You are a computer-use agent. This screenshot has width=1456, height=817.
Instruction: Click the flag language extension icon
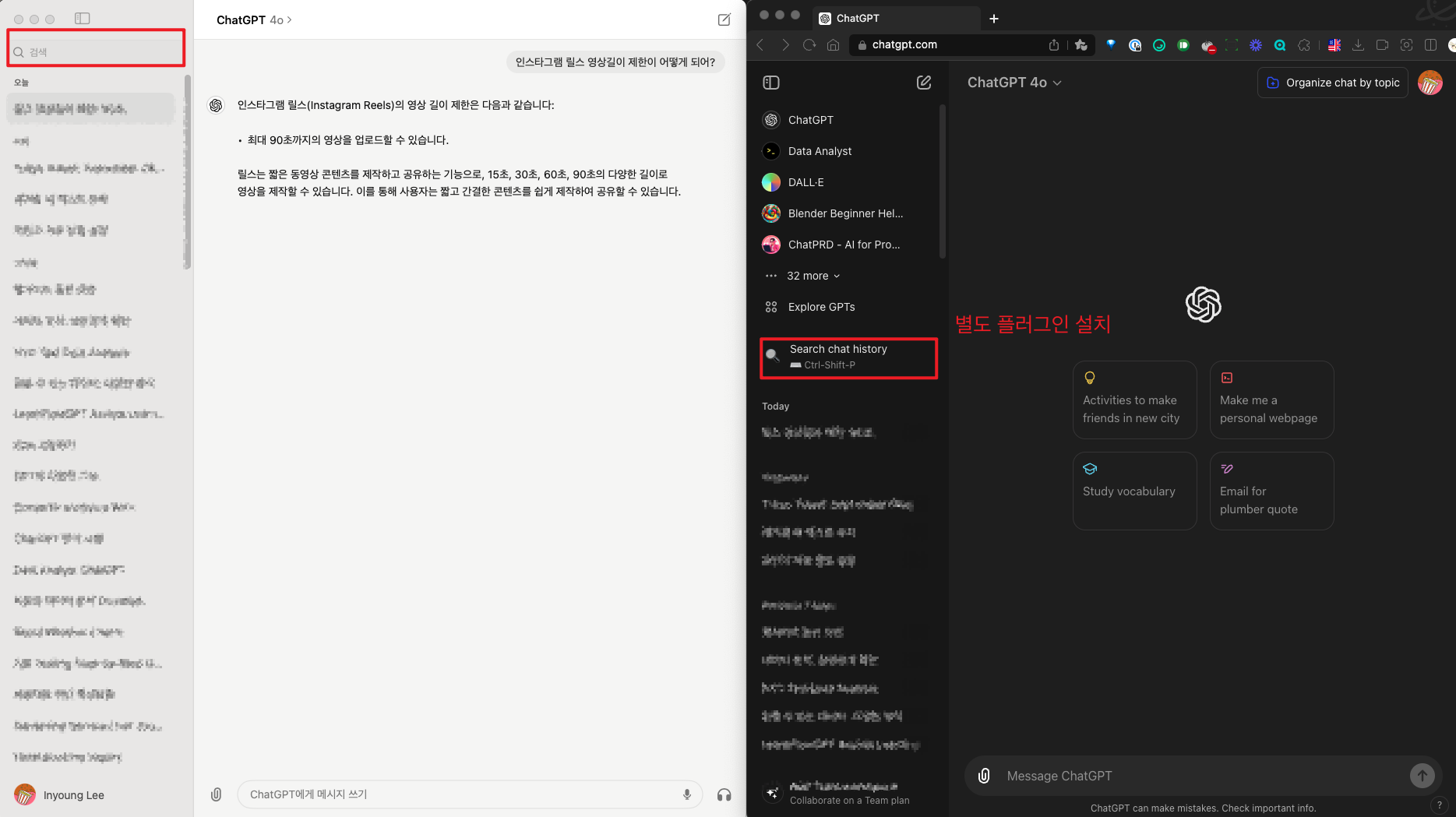pos(1334,45)
